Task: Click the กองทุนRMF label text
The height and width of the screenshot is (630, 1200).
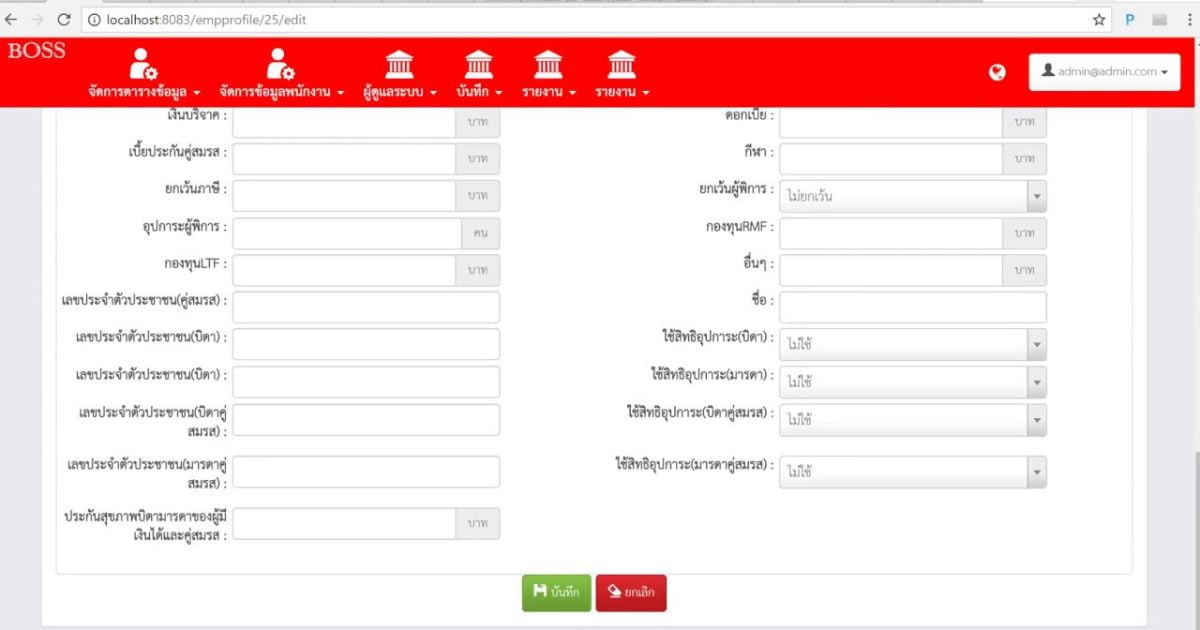Action: [739, 227]
